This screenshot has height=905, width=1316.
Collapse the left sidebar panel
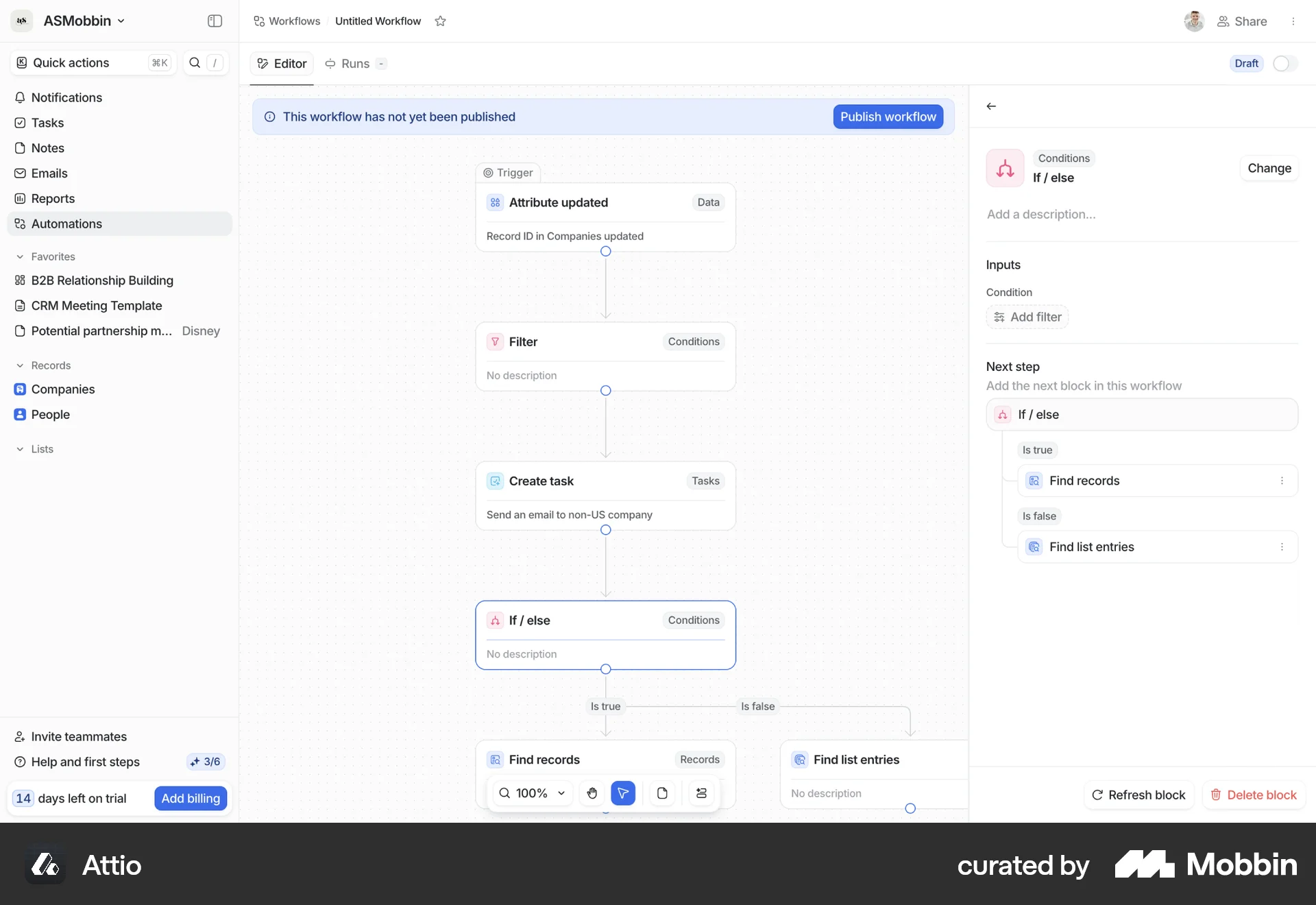tap(215, 21)
